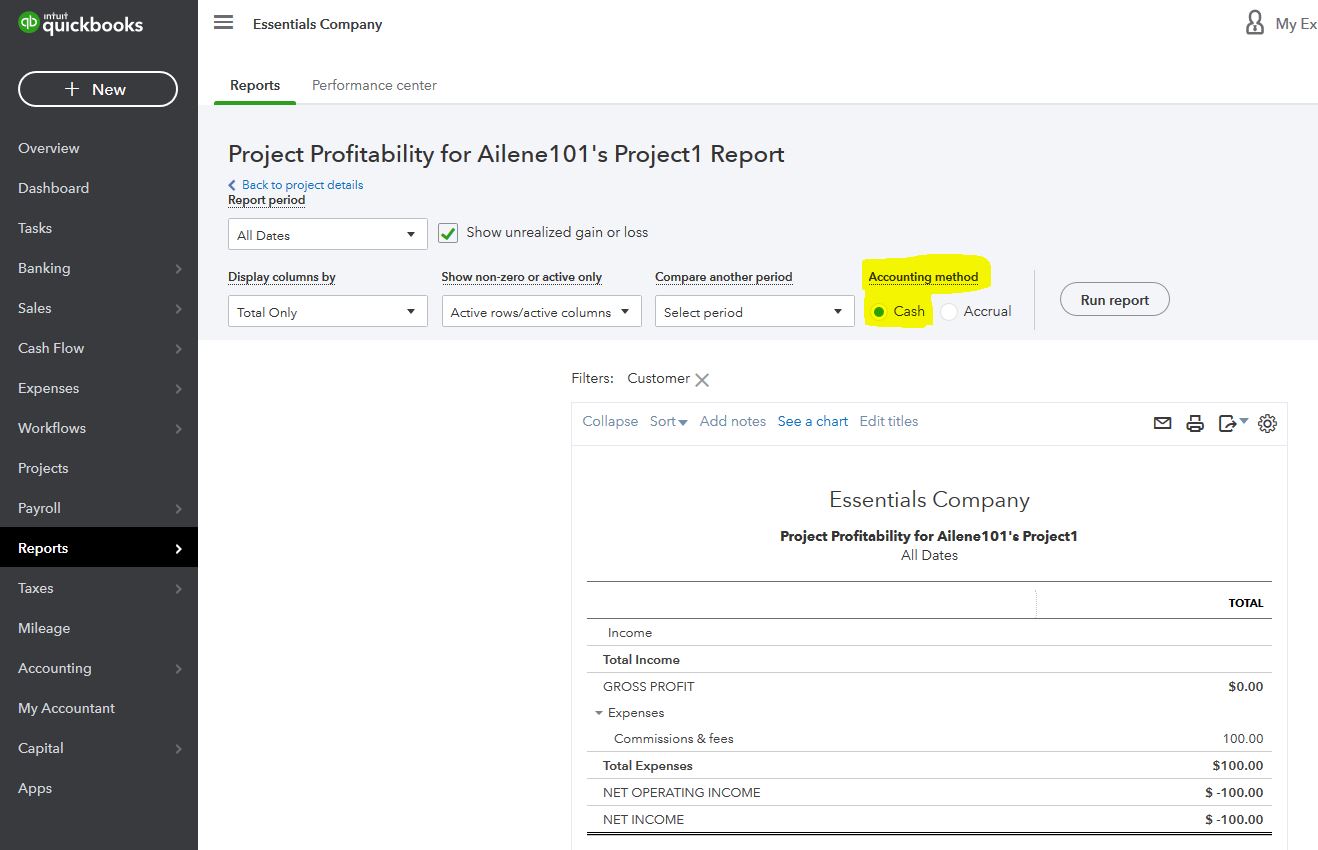1318x850 pixels.
Task: Open the export report icon
Action: click(1227, 423)
